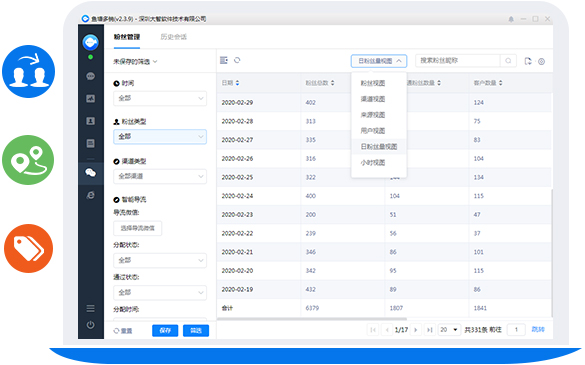Click the refresh icon above table
585x365 pixels.
pos(237,60)
